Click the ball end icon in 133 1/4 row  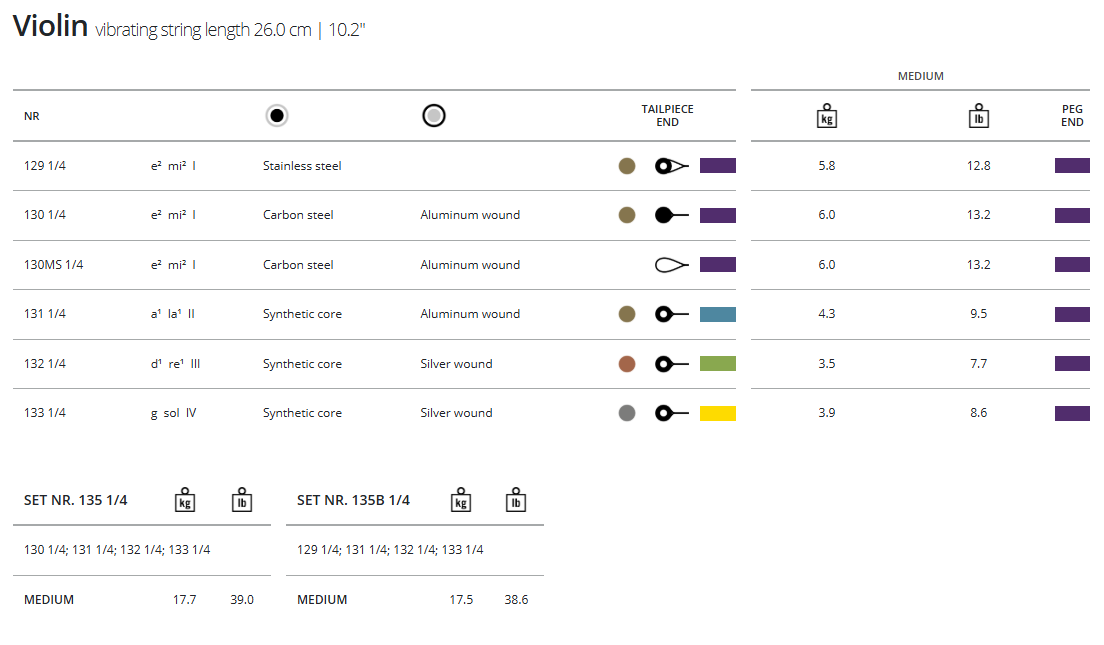(671, 413)
